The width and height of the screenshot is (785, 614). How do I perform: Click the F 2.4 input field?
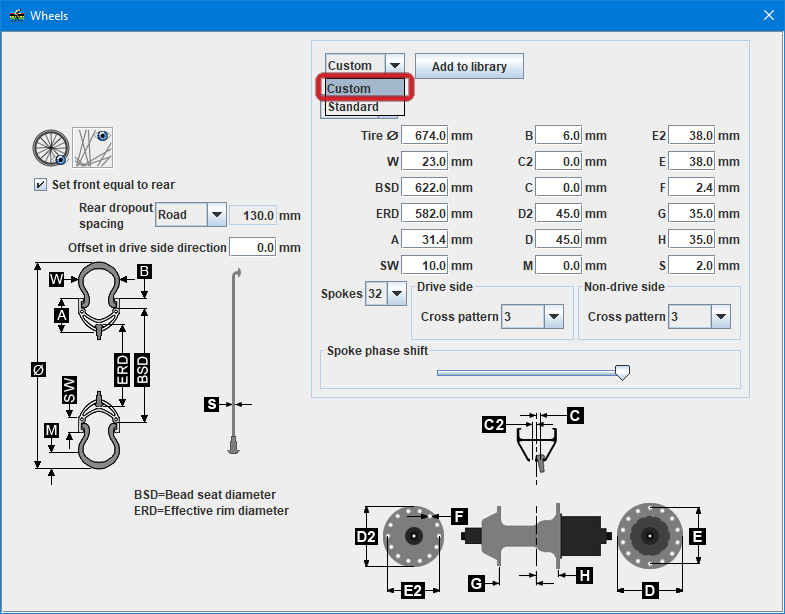692,188
